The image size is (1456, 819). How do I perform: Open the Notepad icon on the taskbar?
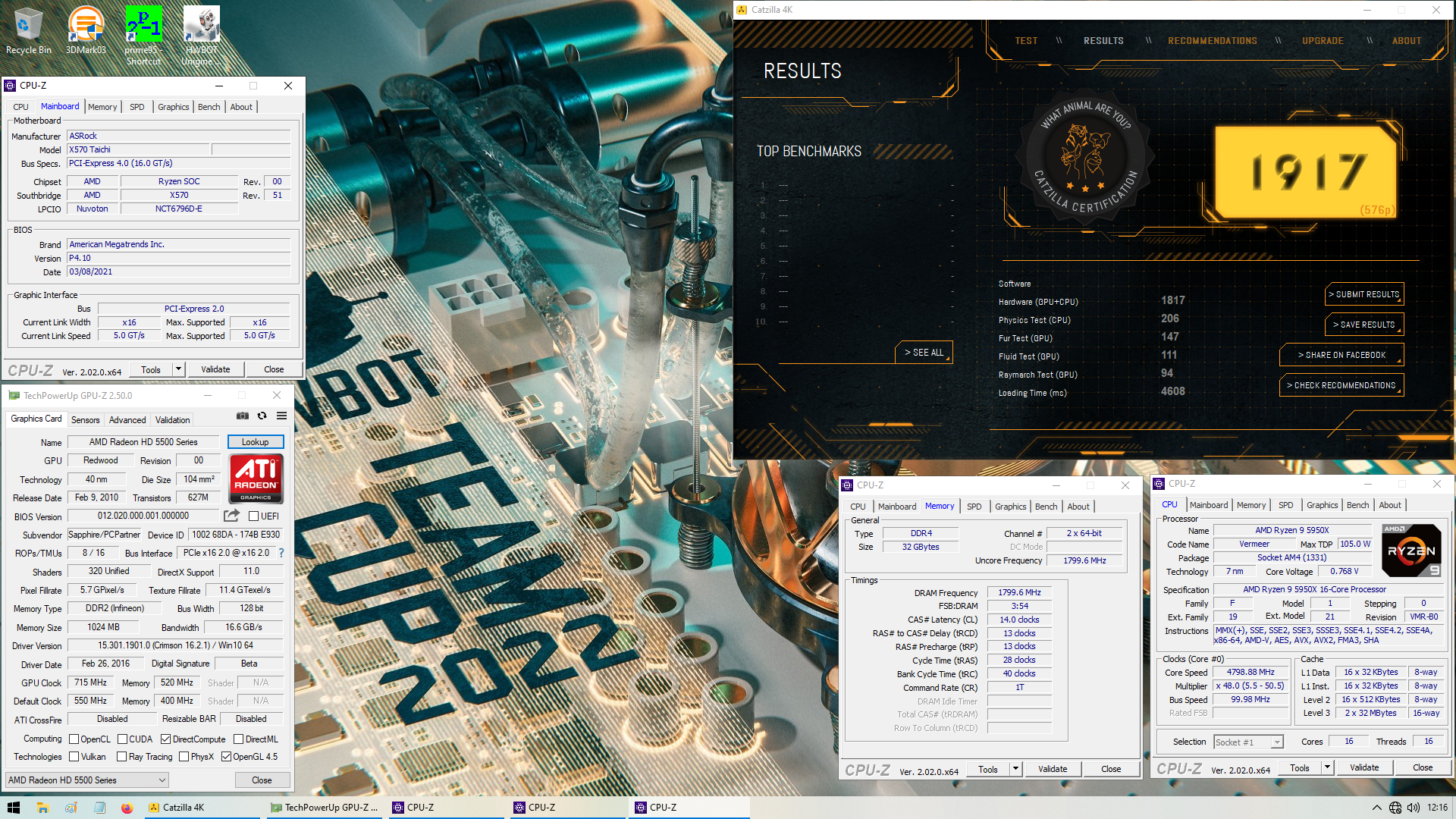pos(99,808)
